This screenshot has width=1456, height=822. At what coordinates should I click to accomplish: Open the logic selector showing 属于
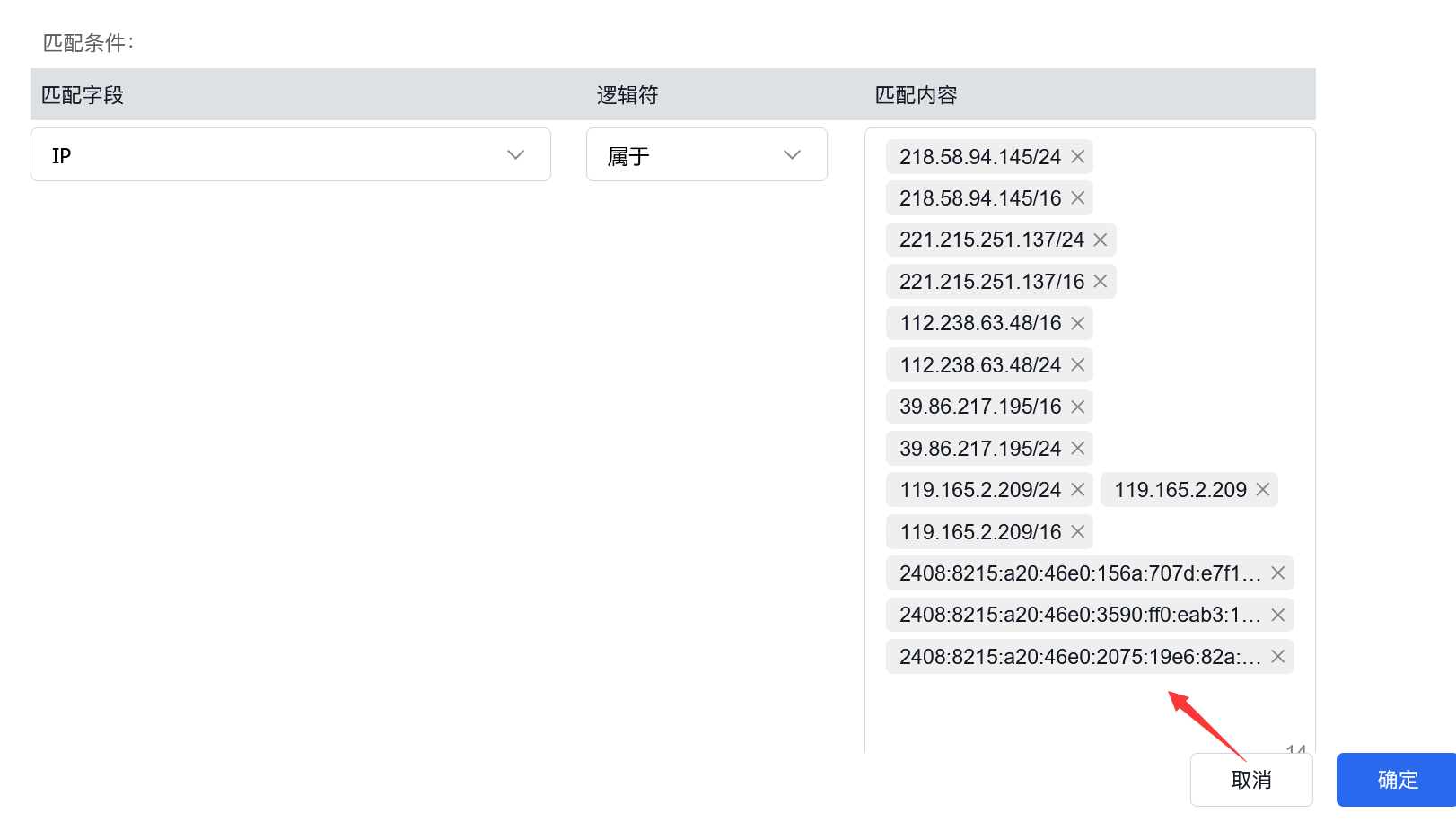coord(706,154)
